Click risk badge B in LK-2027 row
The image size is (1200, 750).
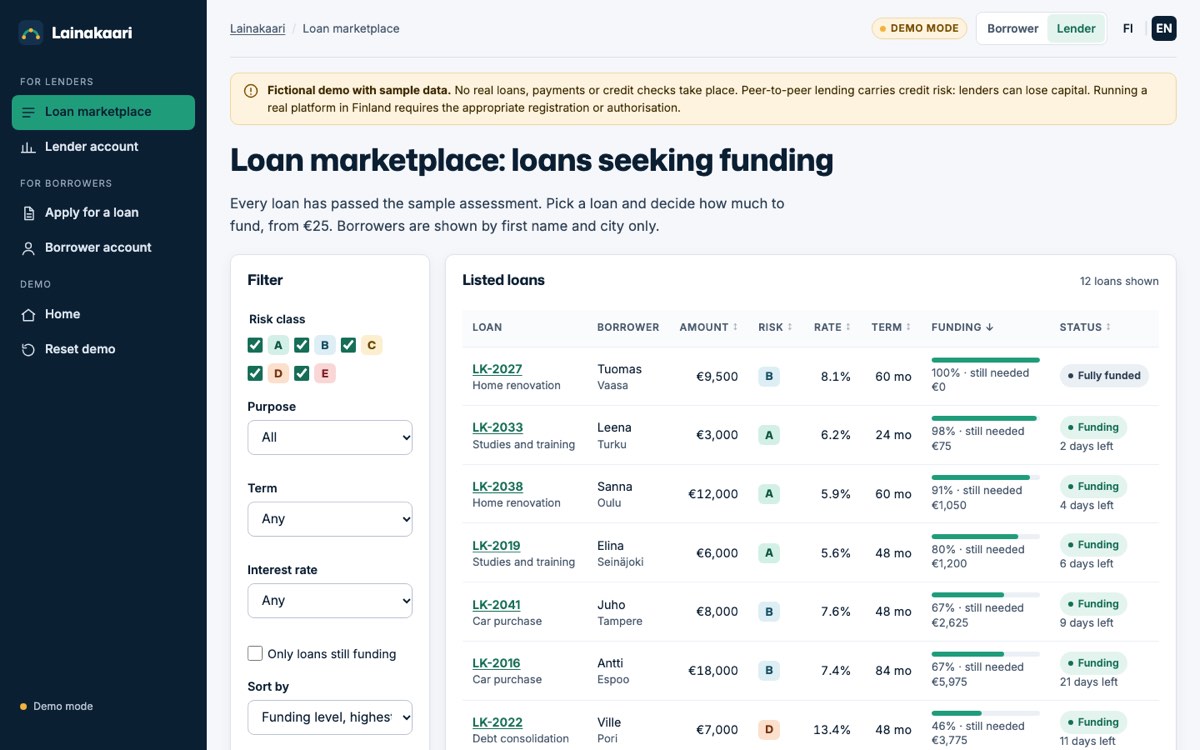(769, 377)
